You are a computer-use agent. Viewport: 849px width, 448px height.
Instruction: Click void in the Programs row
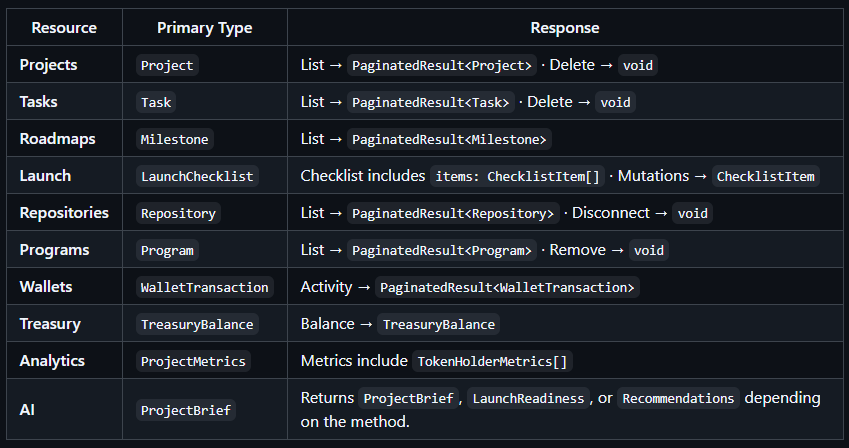pos(649,250)
